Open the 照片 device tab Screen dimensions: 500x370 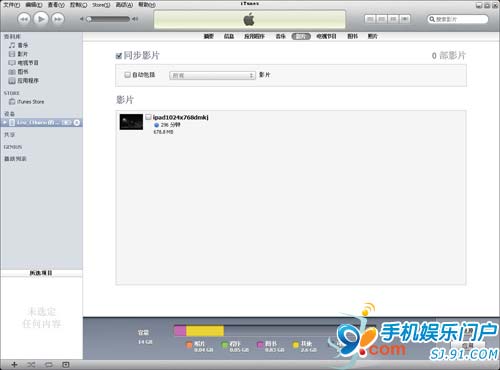click(x=373, y=36)
